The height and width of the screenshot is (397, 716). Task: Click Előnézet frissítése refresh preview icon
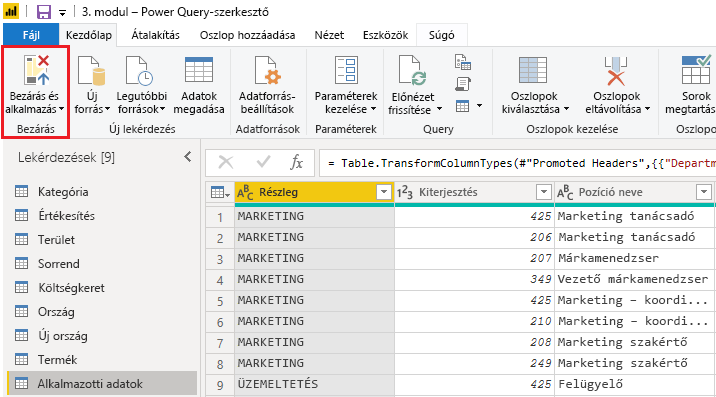[412, 71]
